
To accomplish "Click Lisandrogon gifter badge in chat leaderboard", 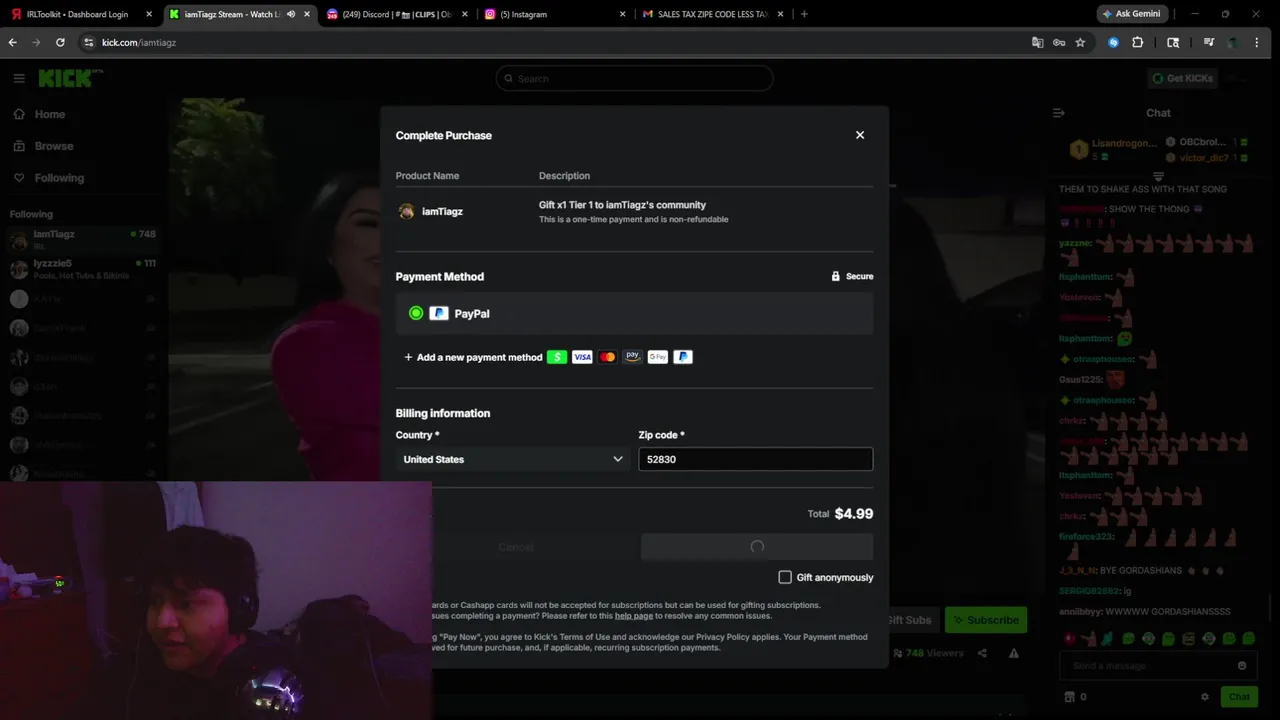I will coord(1078,150).
